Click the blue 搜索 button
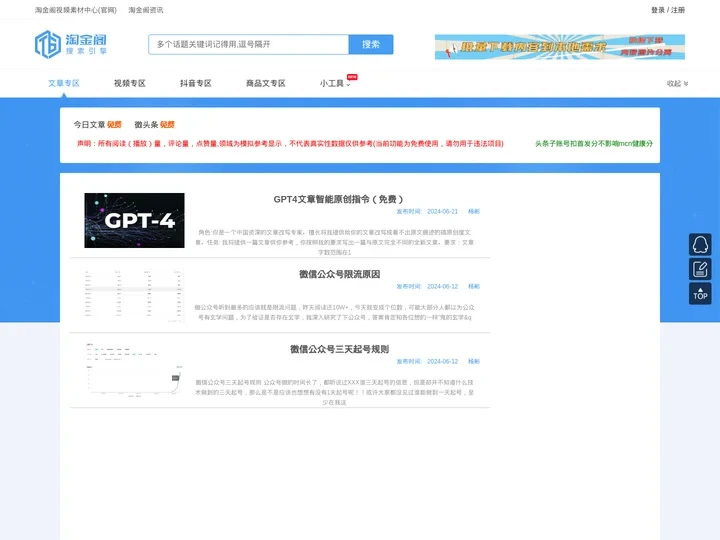This screenshot has width=720, height=540. pos(371,45)
